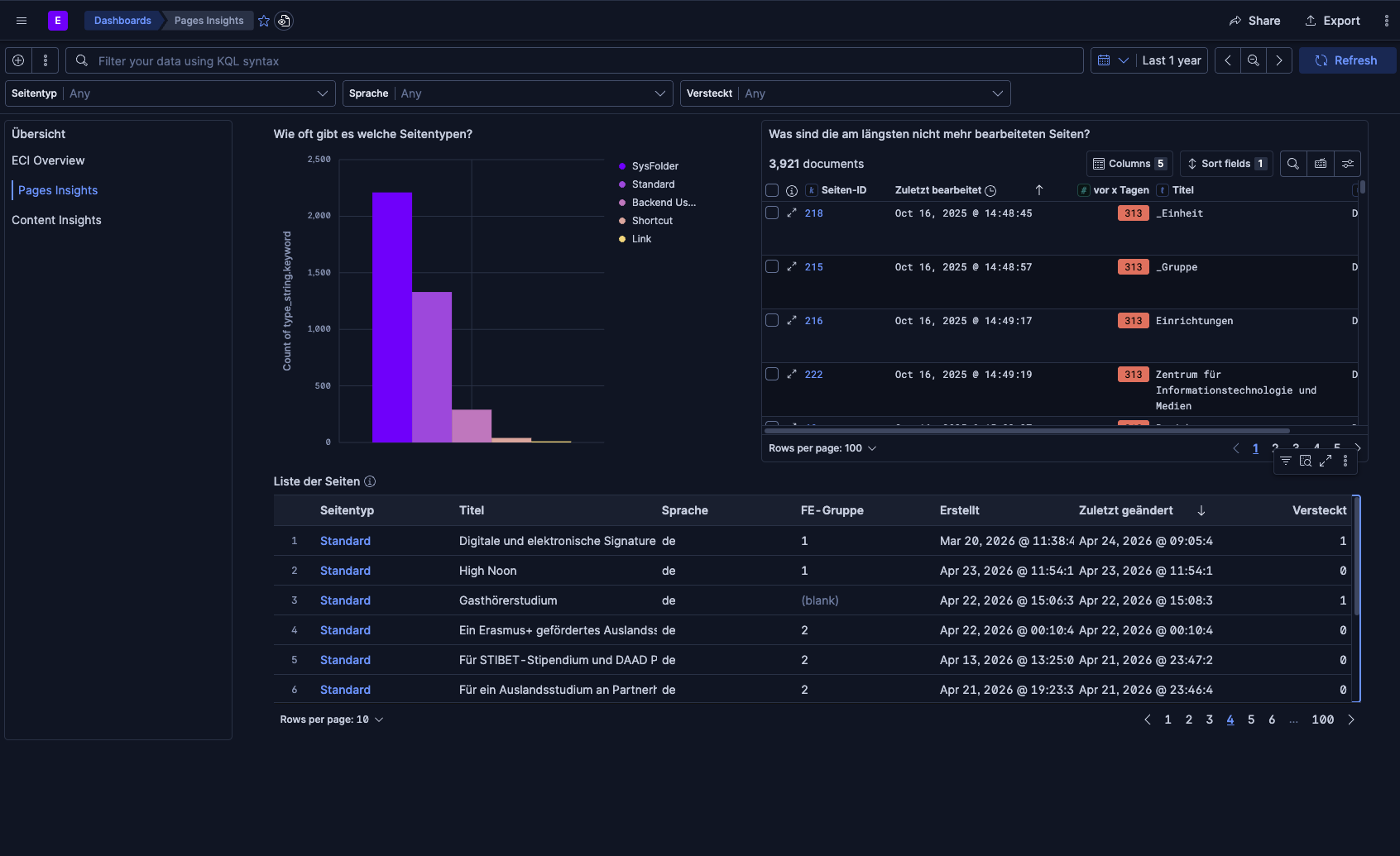This screenshot has width=1400, height=856.
Task: Open panel filter icon in hover toolbar
Action: tap(1286, 461)
